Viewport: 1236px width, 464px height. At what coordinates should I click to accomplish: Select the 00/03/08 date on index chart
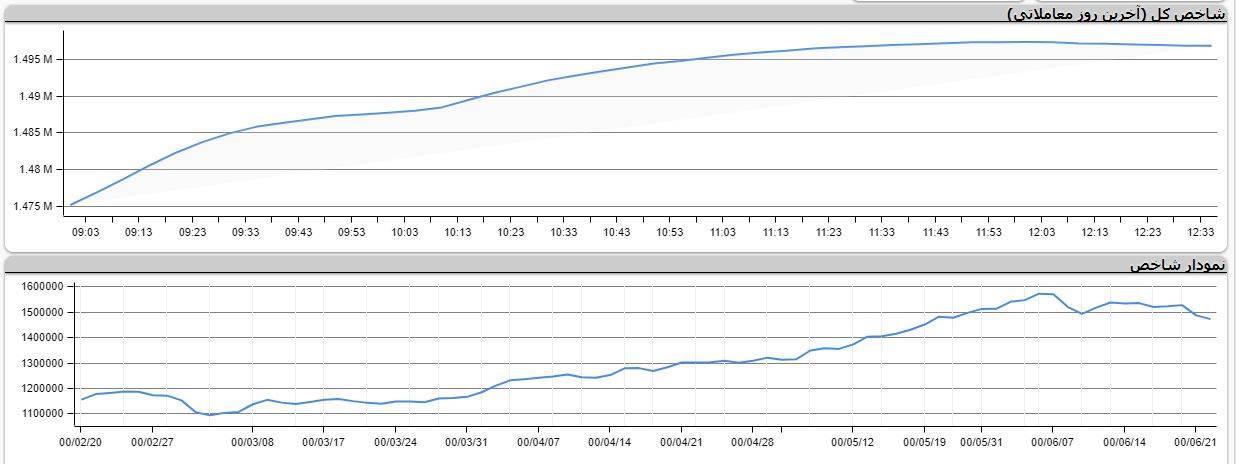point(251,439)
